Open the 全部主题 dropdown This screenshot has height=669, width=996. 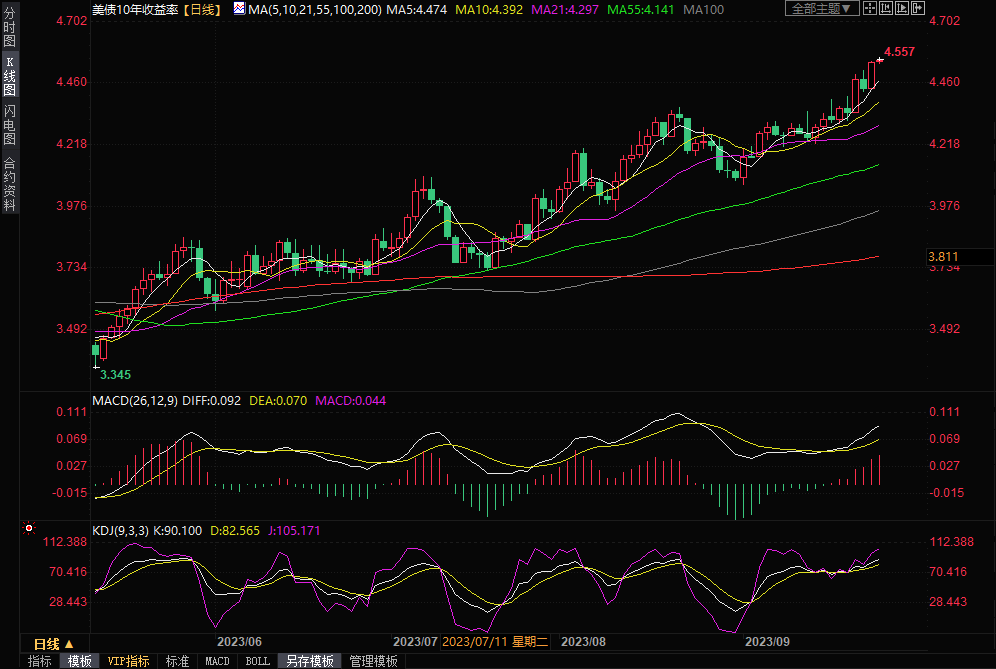pos(822,8)
